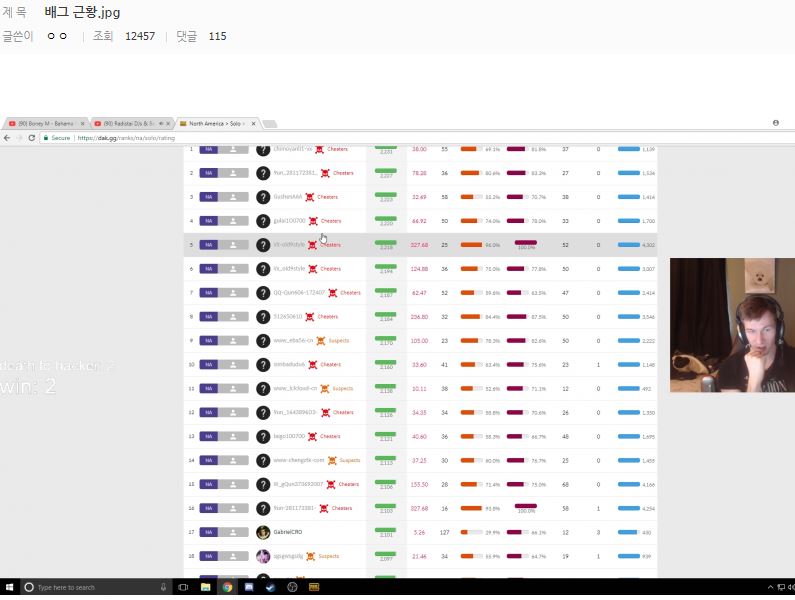Click the orange Suspects skull icon for www_eba56-cn

tap(322, 341)
